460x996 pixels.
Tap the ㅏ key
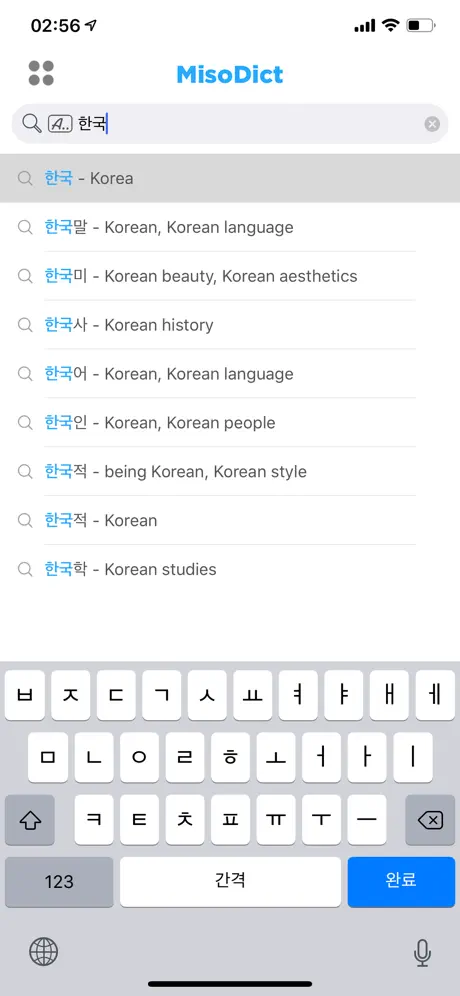tap(367, 757)
